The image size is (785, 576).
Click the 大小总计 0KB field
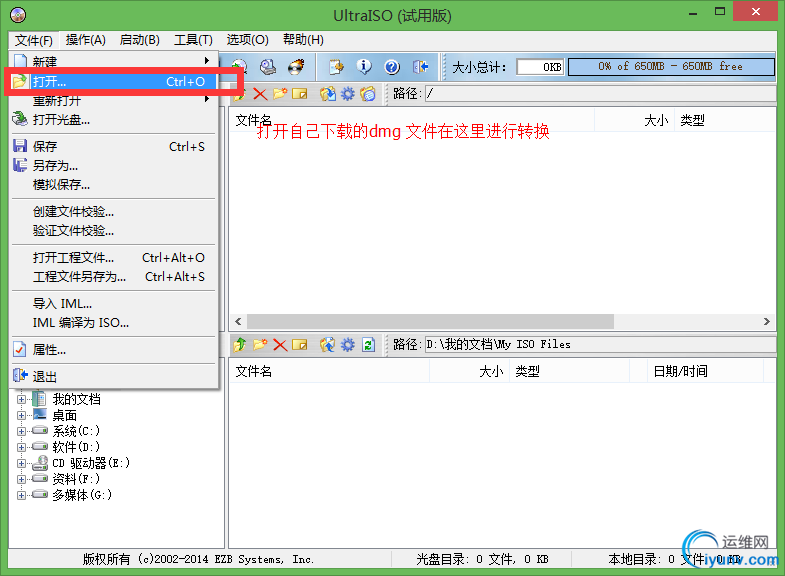[540, 67]
